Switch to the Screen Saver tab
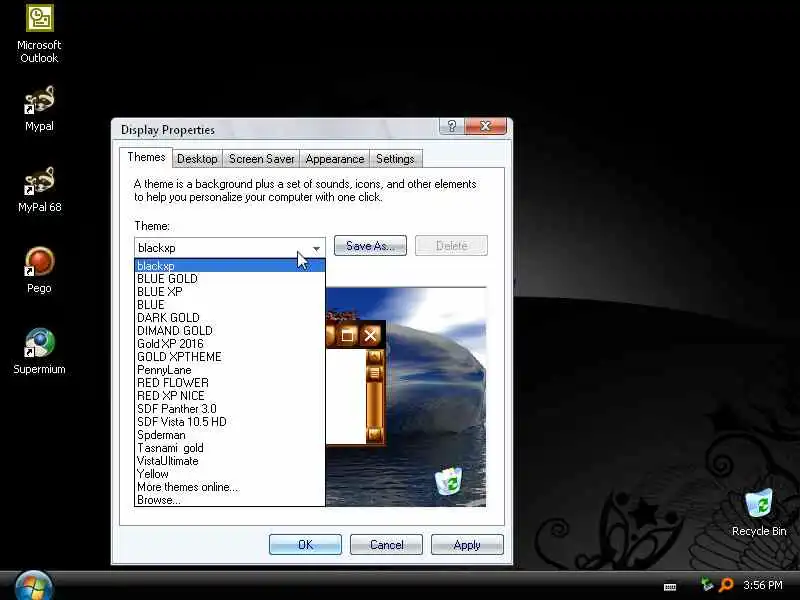800x600 pixels. [x=261, y=159]
